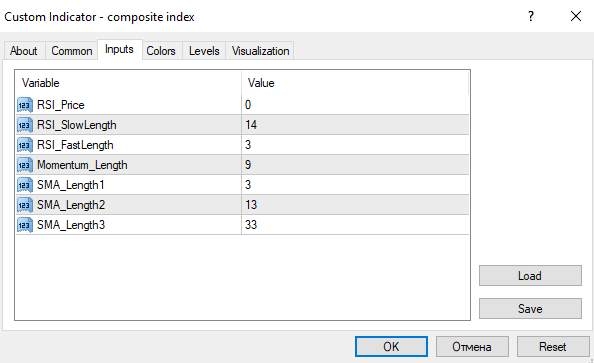Load saved inputs with Load button
The image size is (594, 363).
pos(530,275)
